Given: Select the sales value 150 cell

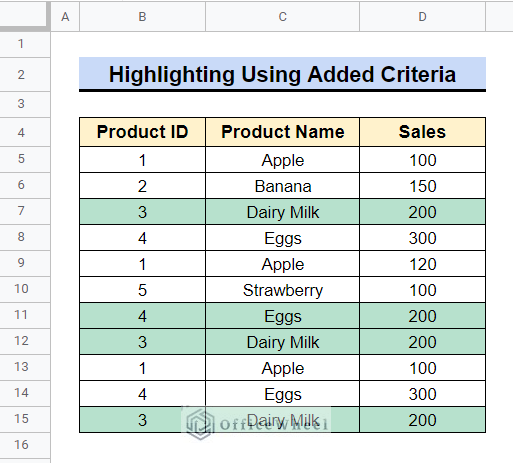Looking at the screenshot, I should (422, 186).
